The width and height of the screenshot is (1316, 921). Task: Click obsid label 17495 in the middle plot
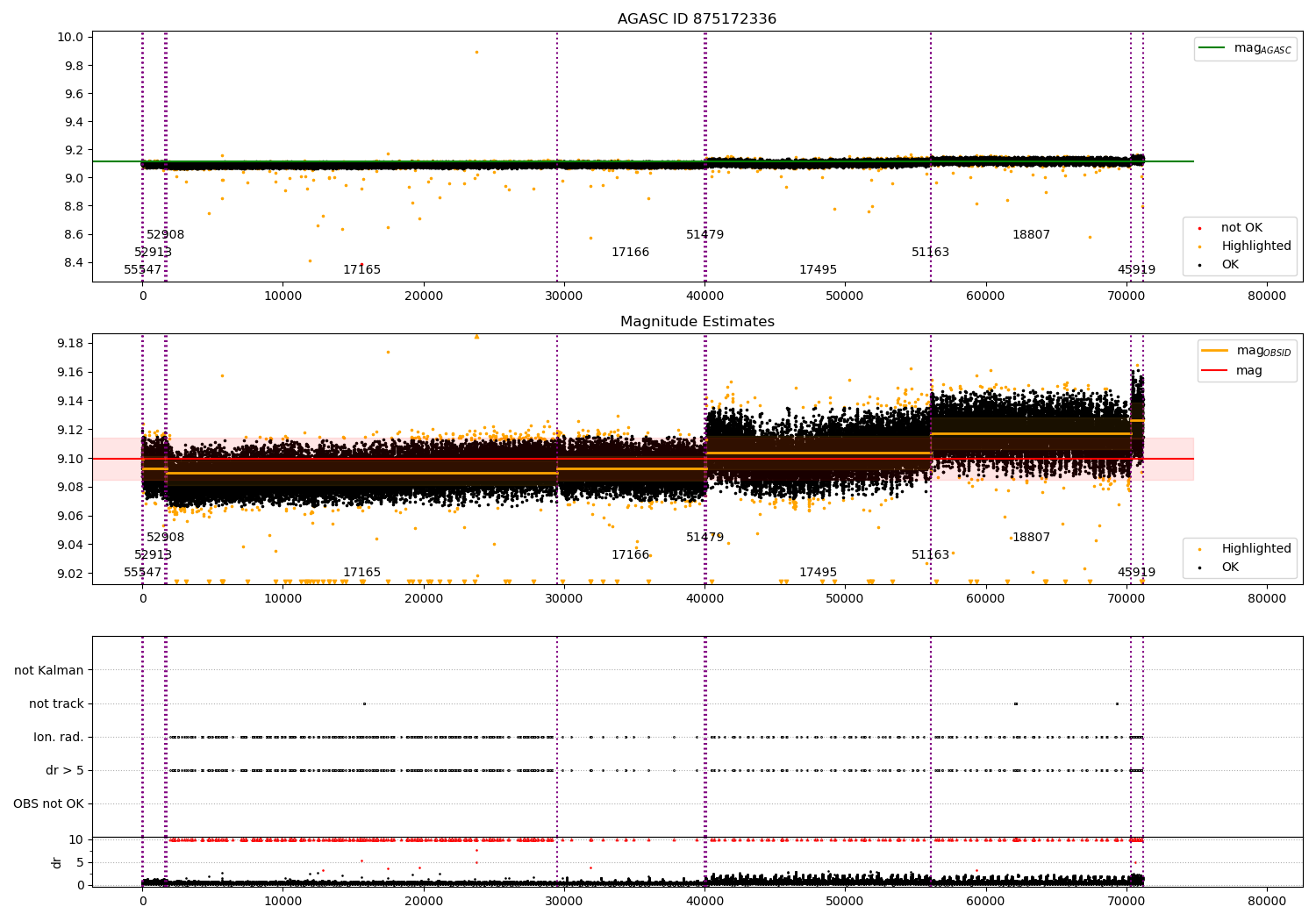pos(818,572)
